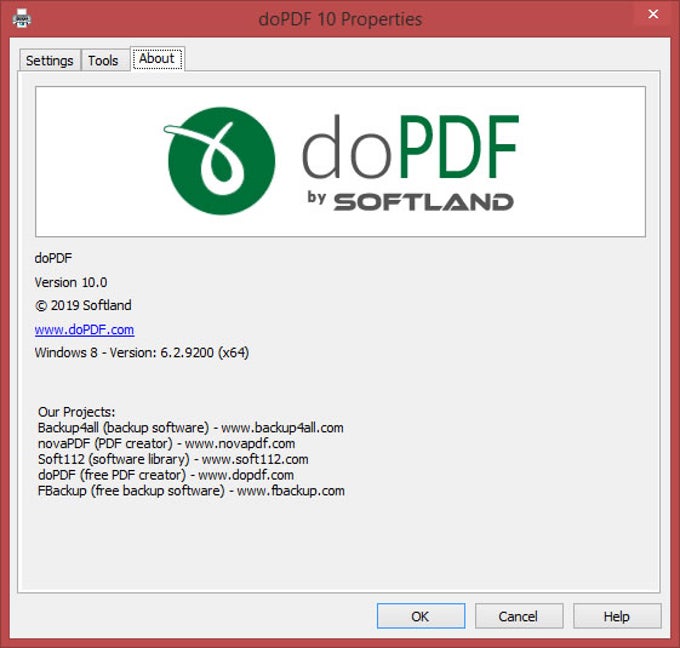680x648 pixels.
Task: Switch to the Settings tab
Action: coord(49,60)
